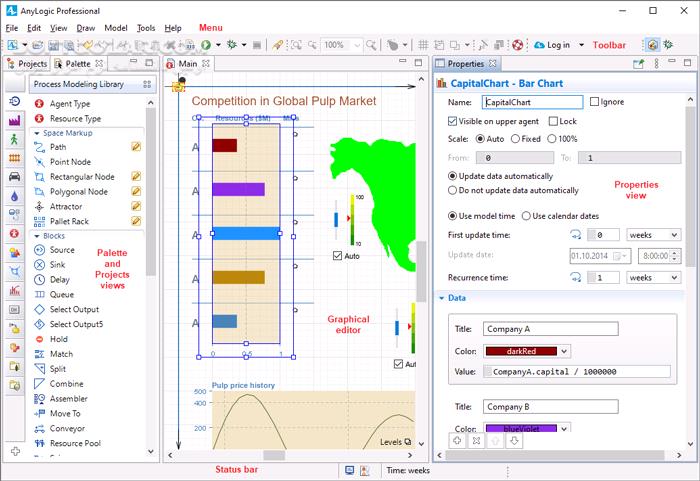
Task: Click the Log in button
Action: point(557,45)
